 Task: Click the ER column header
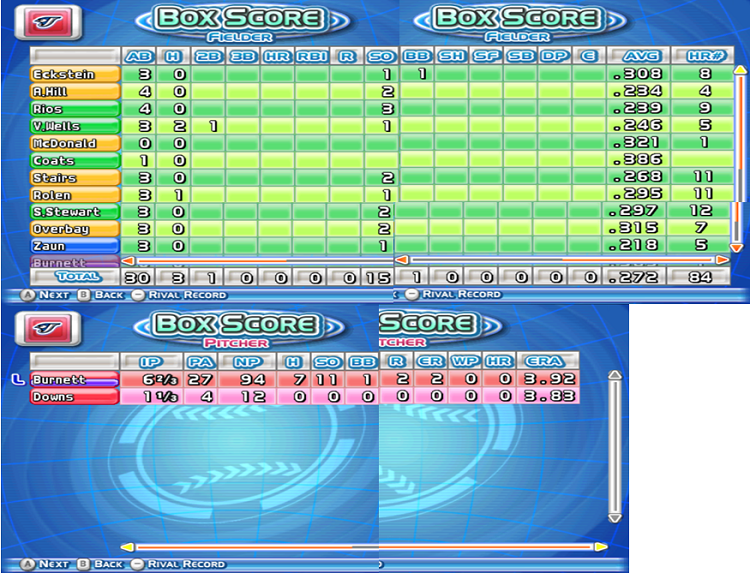coord(430,361)
